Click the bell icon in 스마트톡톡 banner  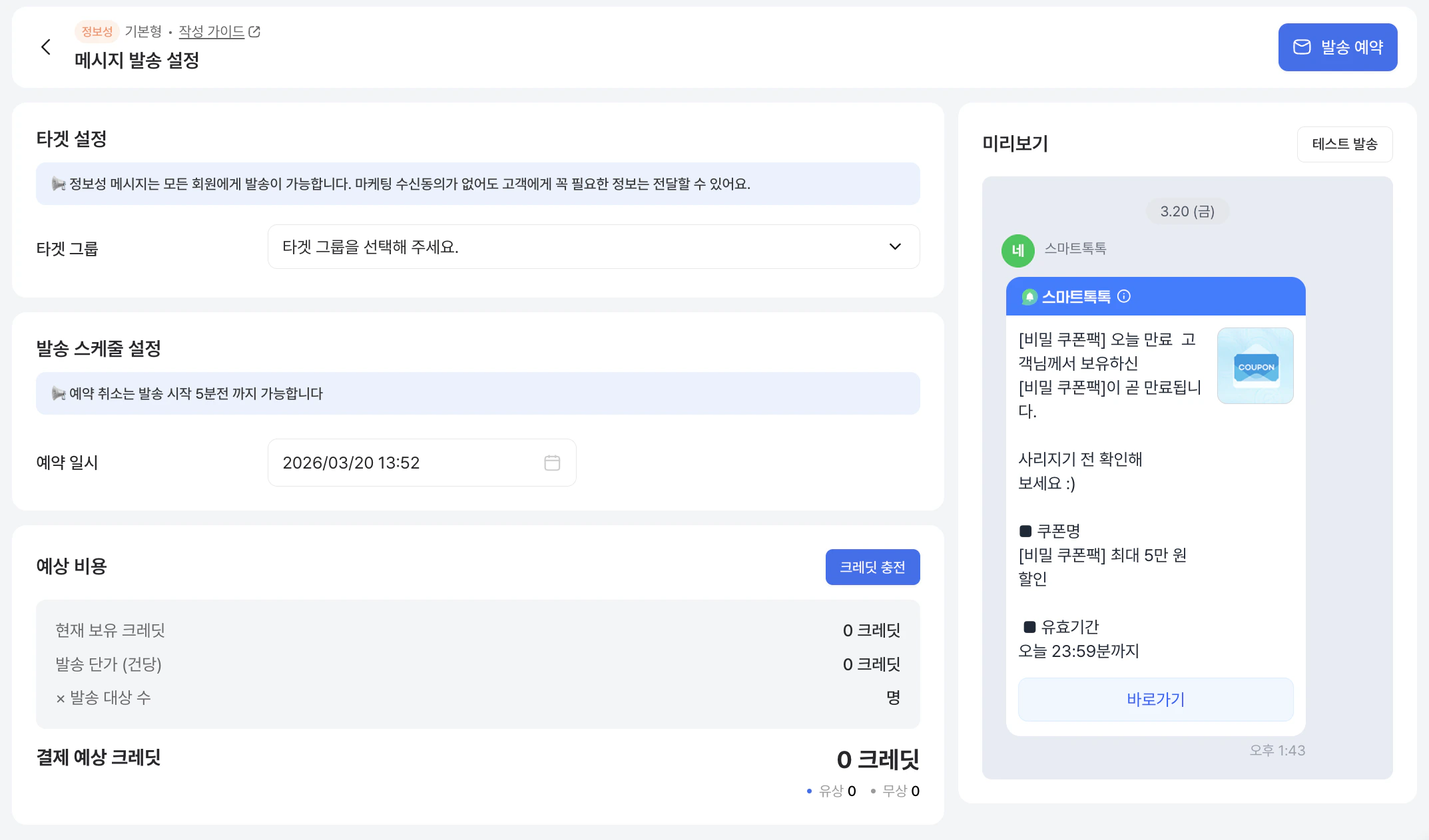1029,297
